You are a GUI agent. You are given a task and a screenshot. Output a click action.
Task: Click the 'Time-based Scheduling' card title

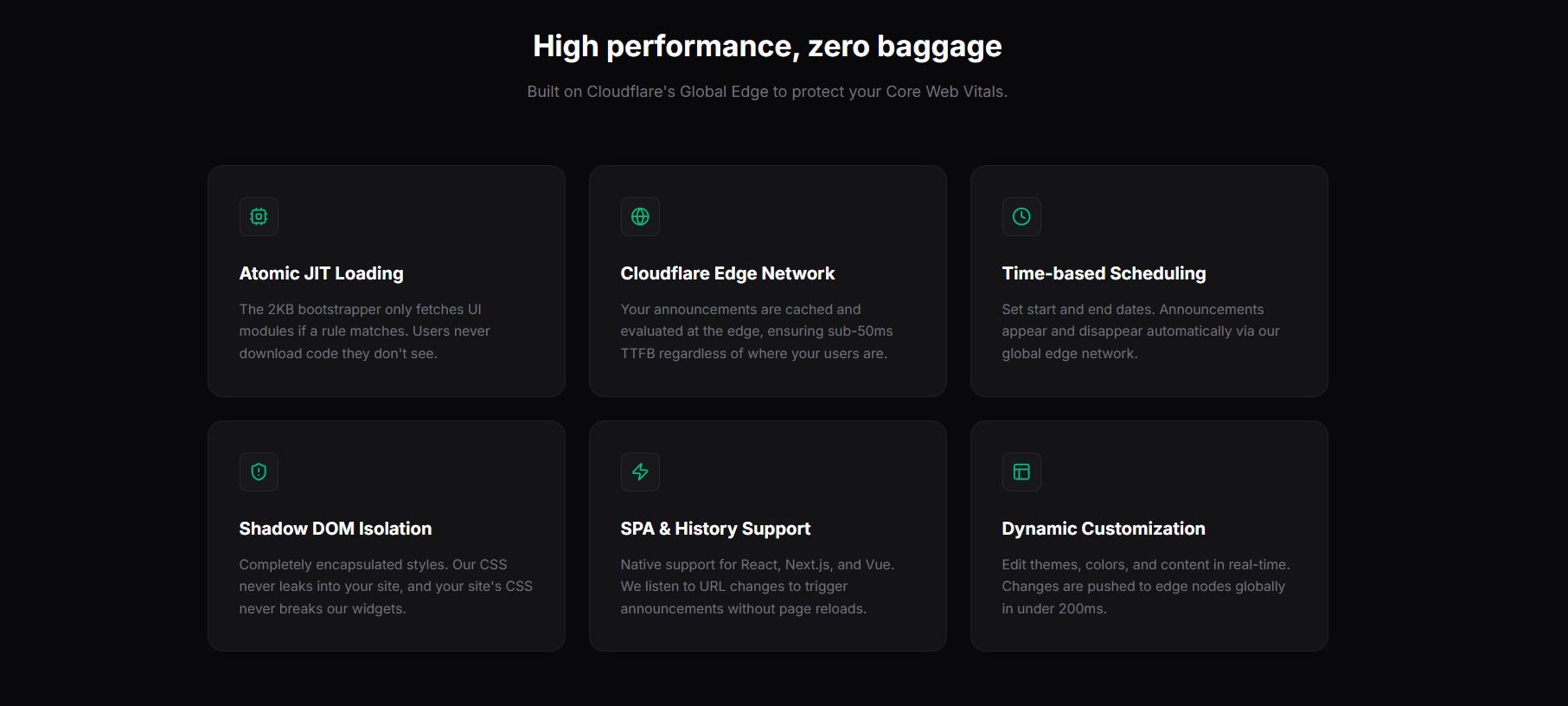coord(1104,273)
